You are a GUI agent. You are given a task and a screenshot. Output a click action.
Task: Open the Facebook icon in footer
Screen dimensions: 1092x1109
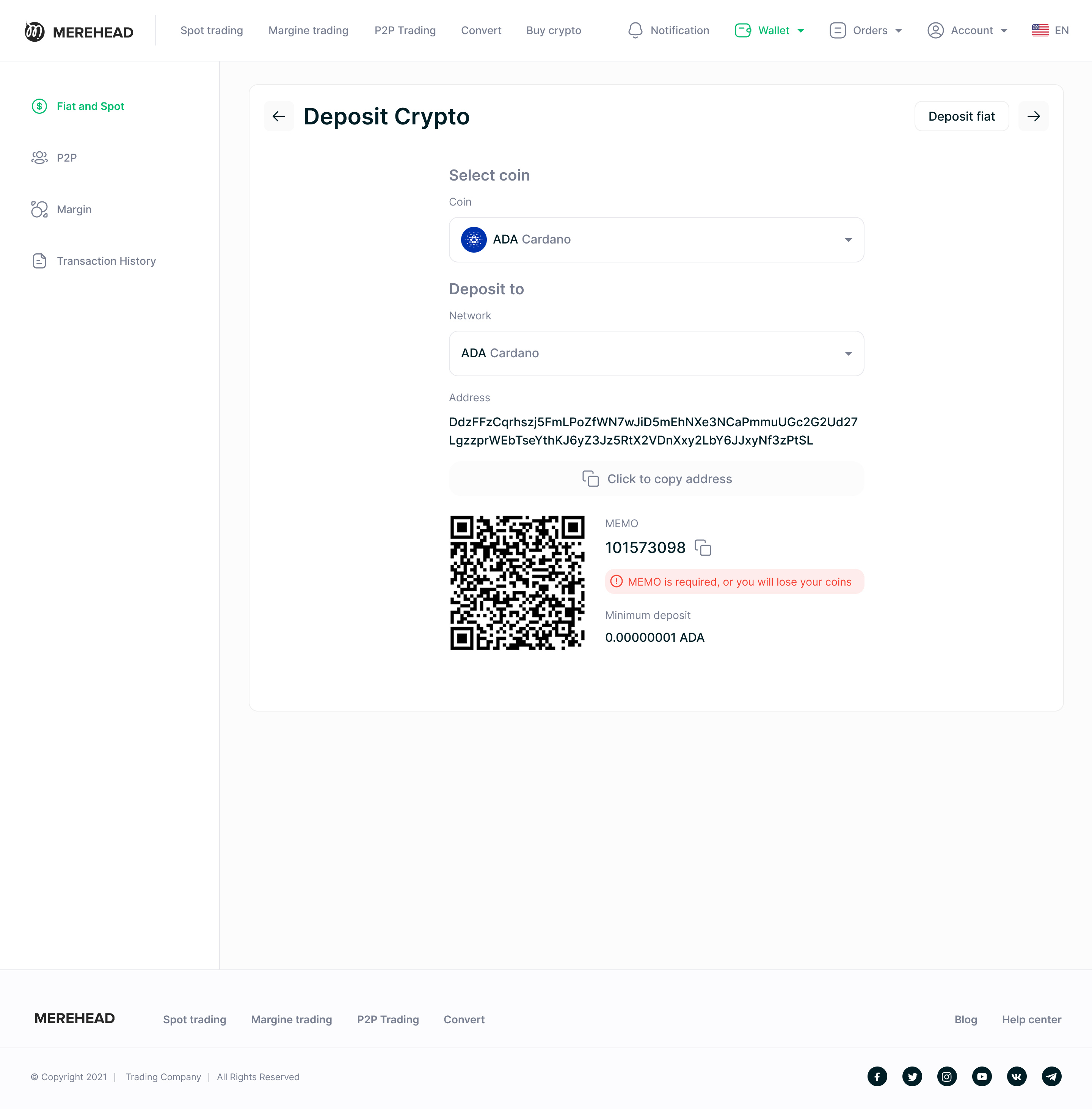point(877,1076)
